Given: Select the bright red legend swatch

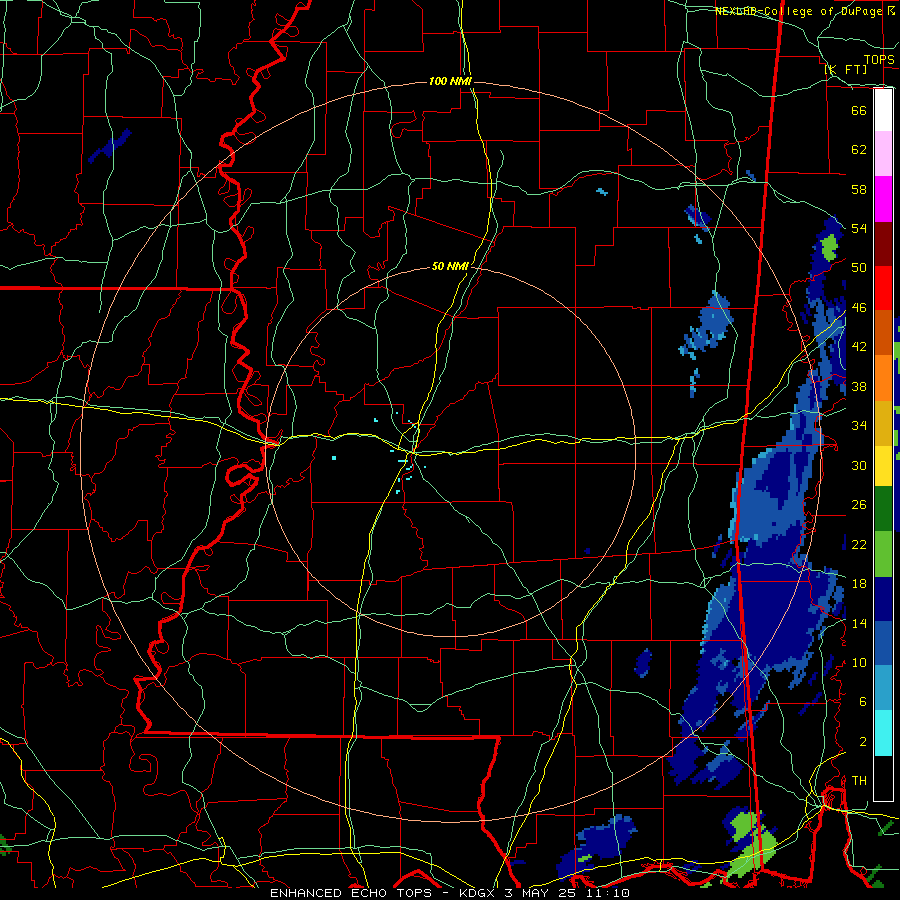Looking at the screenshot, I should coord(883,288).
